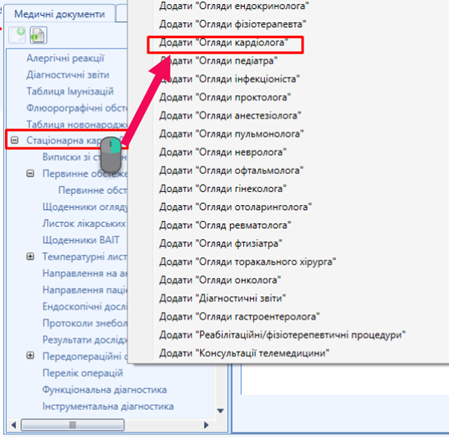This screenshot has height=437, width=449.
Task: Collapse the Первинне обстеження tree node
Action: coord(30,173)
